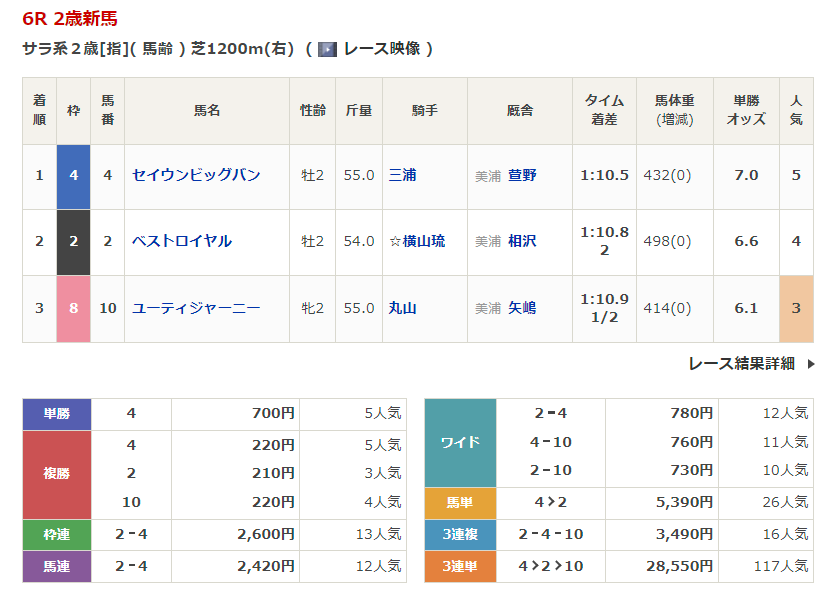Open レース結果詳細 link

click(741, 364)
